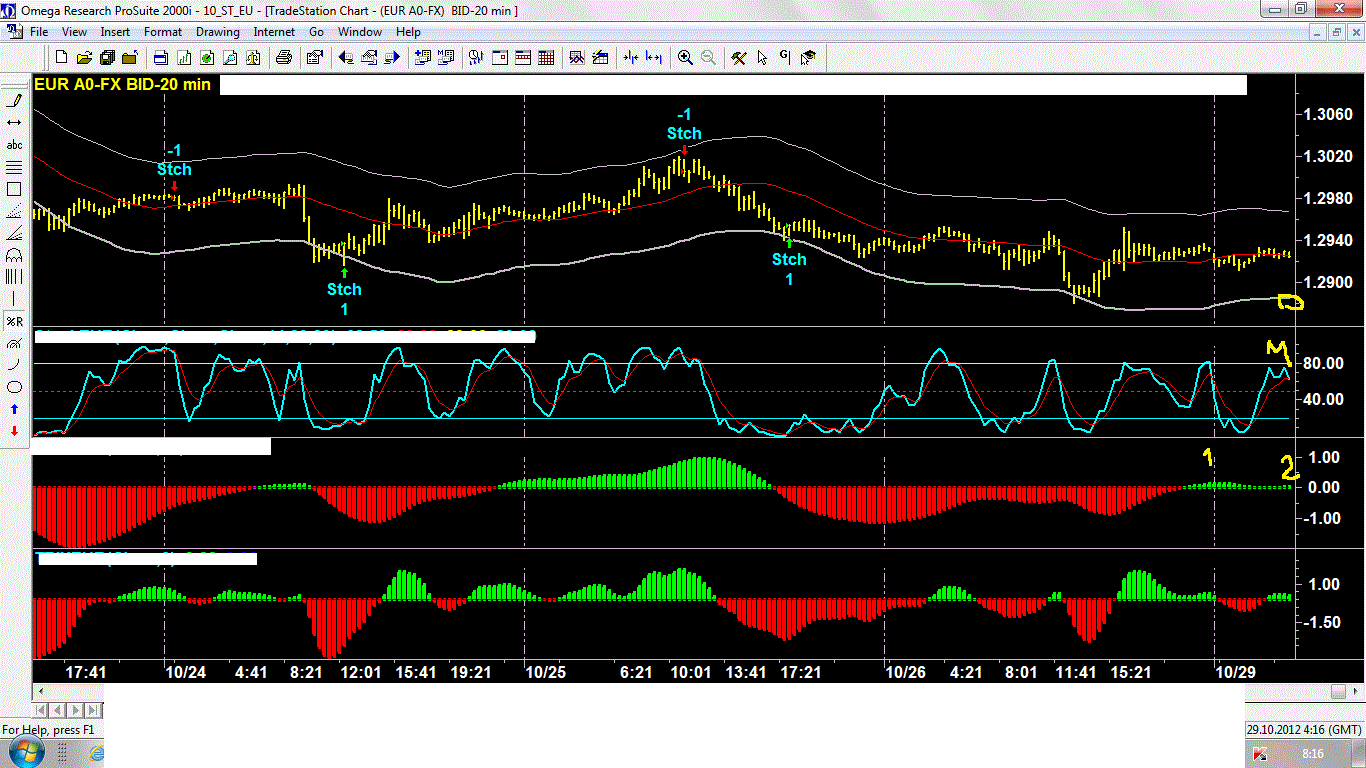Select the blue up arrow drawing tool
Screen dimensions: 1366x768
pos(14,409)
